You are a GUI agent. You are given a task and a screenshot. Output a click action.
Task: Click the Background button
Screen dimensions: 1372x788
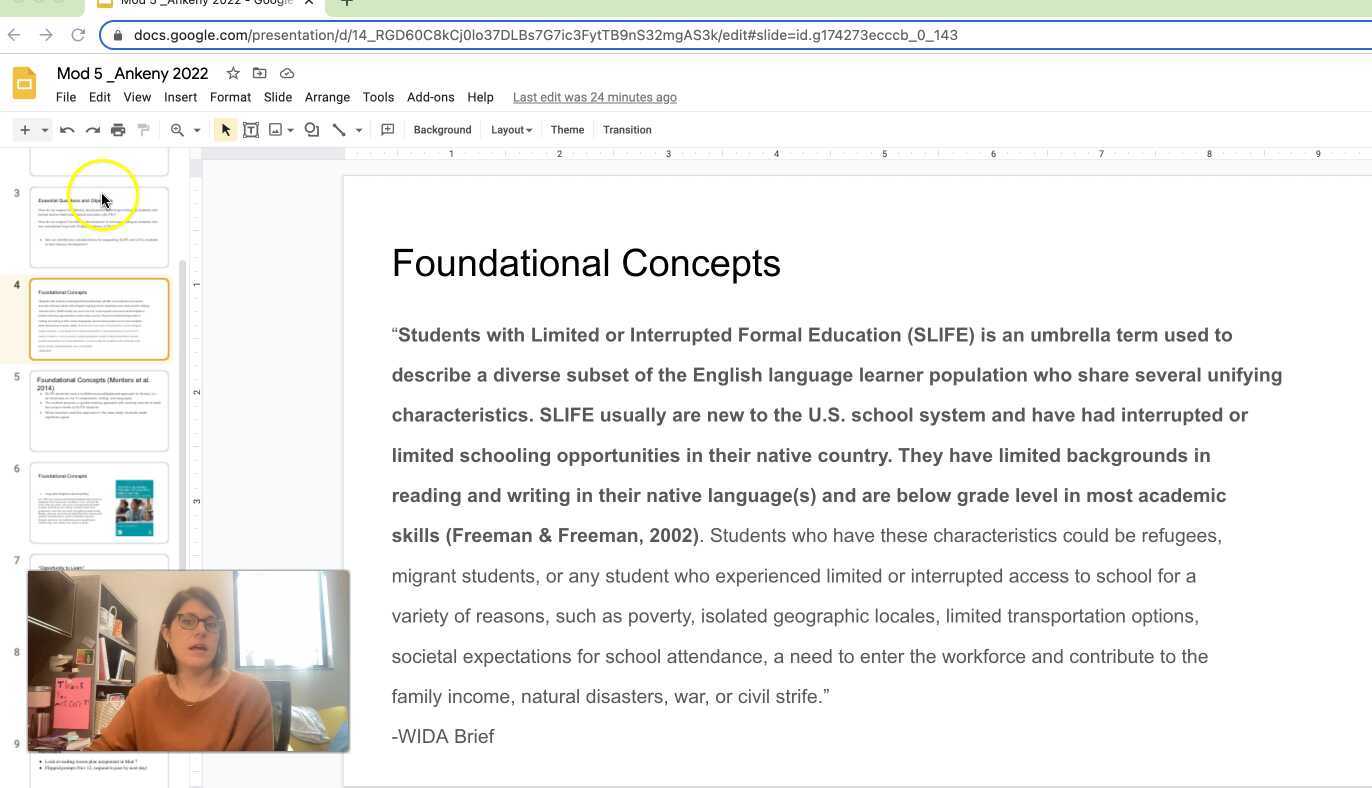coord(442,130)
